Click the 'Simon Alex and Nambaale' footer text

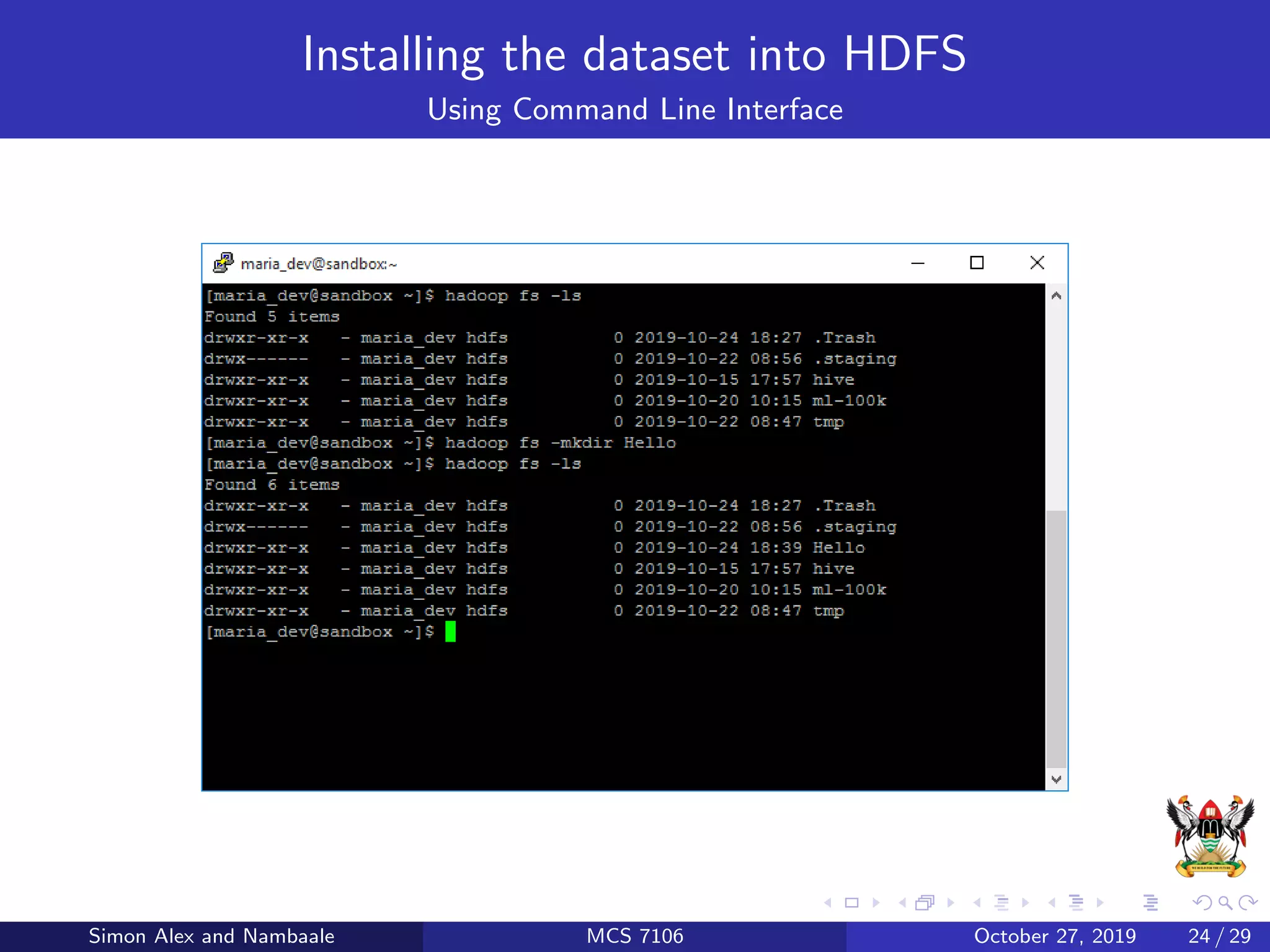[x=211, y=936]
